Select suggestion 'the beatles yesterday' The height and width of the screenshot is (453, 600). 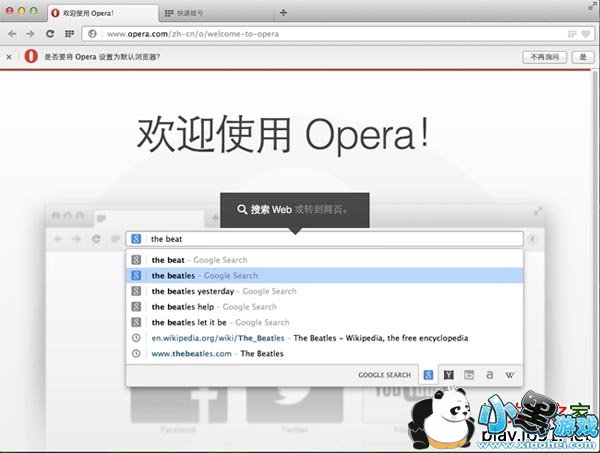point(324,291)
